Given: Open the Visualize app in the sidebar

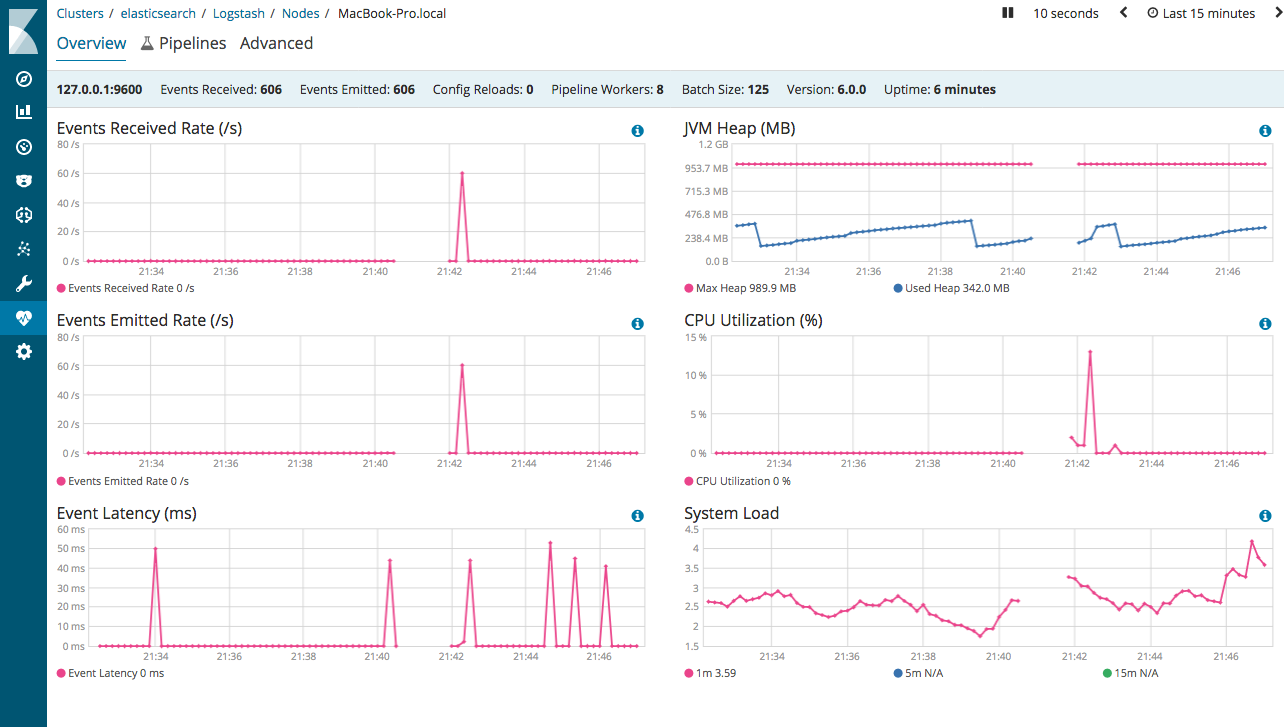Looking at the screenshot, I should point(23,111).
